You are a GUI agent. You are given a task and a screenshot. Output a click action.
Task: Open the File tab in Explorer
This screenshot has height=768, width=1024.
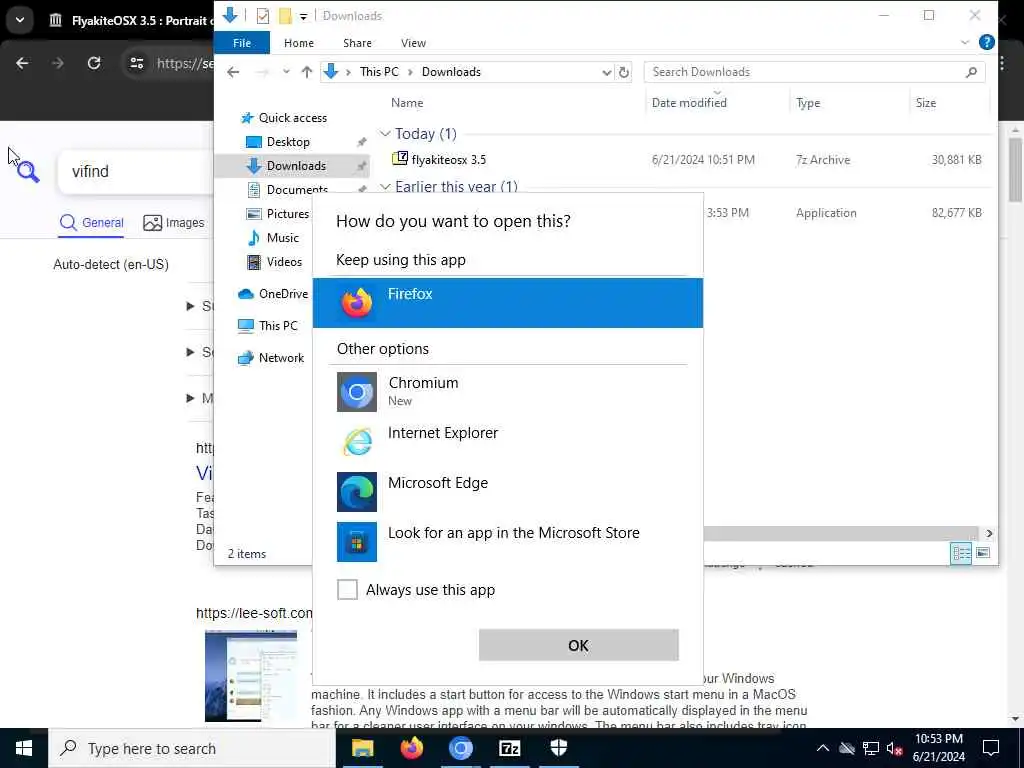pos(242,43)
